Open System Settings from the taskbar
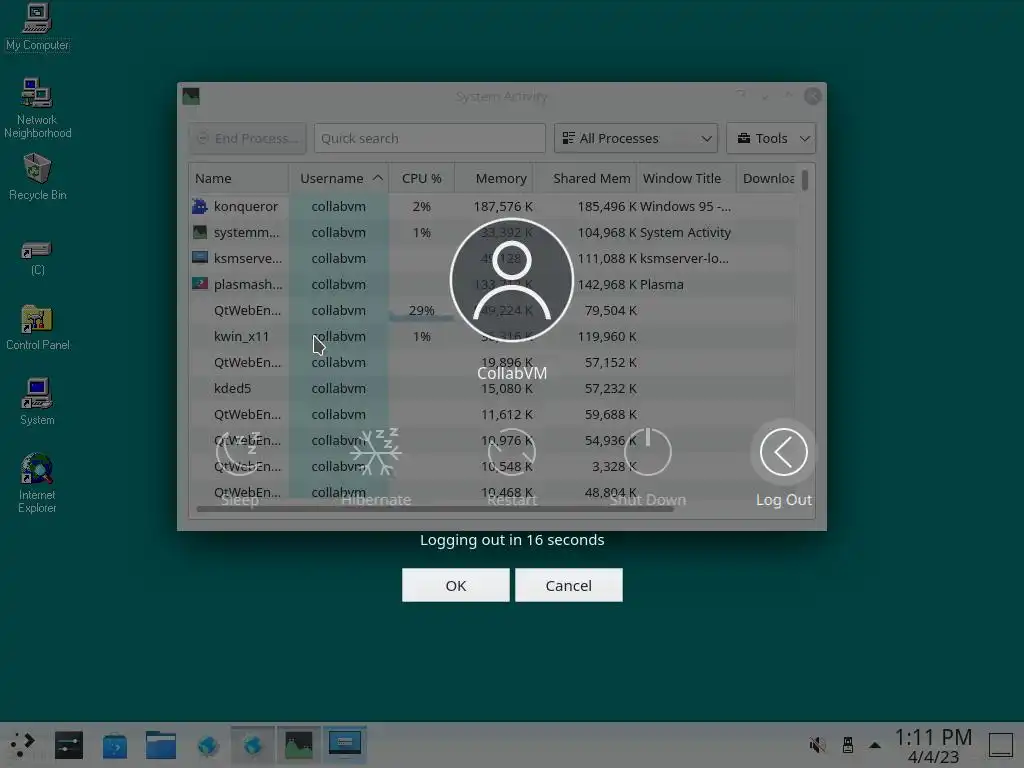This screenshot has height=768, width=1024. [69, 744]
